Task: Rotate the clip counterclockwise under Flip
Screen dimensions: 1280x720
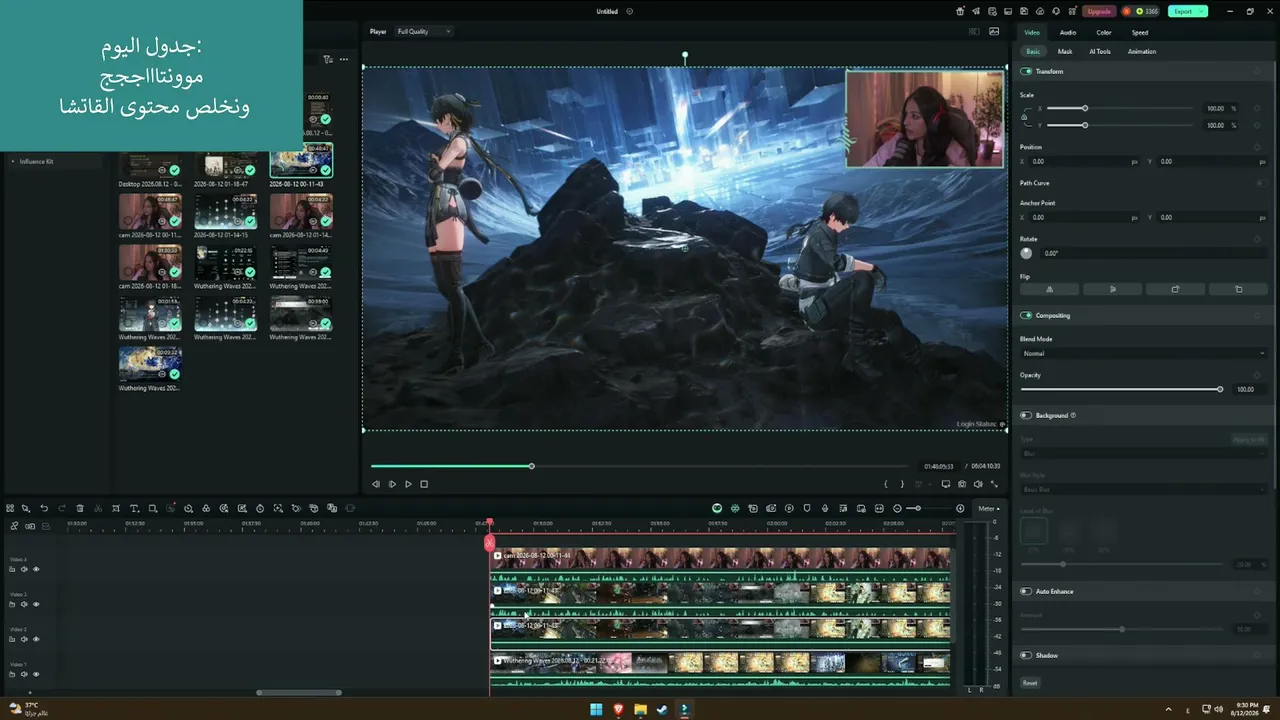Action: point(1239,289)
